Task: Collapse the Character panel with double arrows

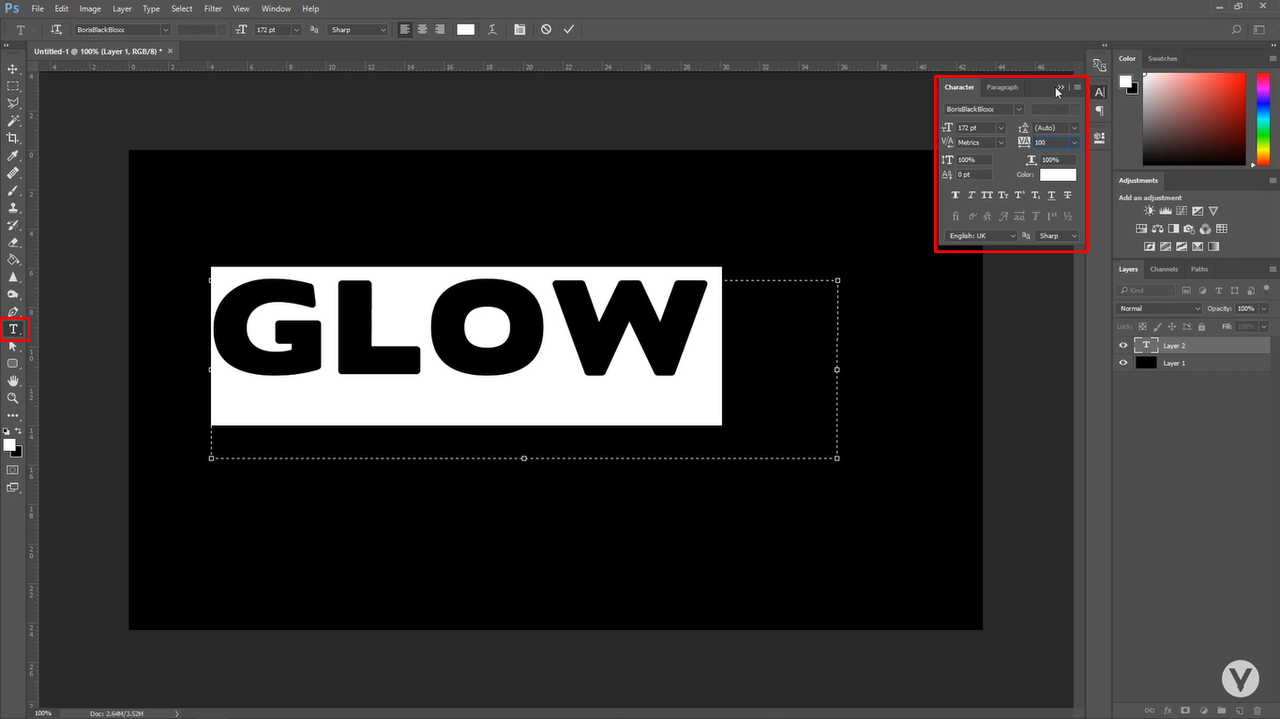Action: coord(1061,87)
